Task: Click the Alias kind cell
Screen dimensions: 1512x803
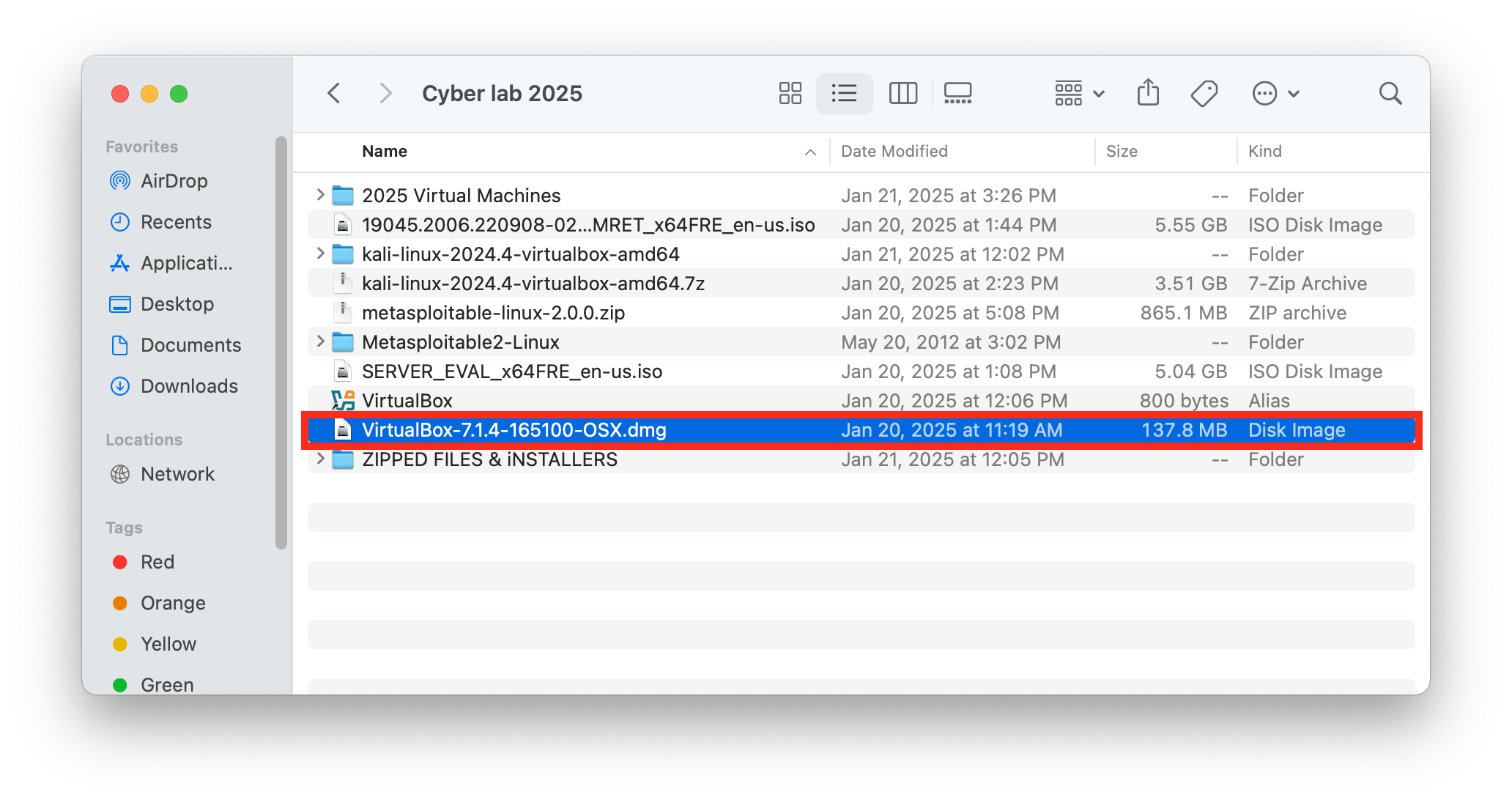Action: 1269,401
